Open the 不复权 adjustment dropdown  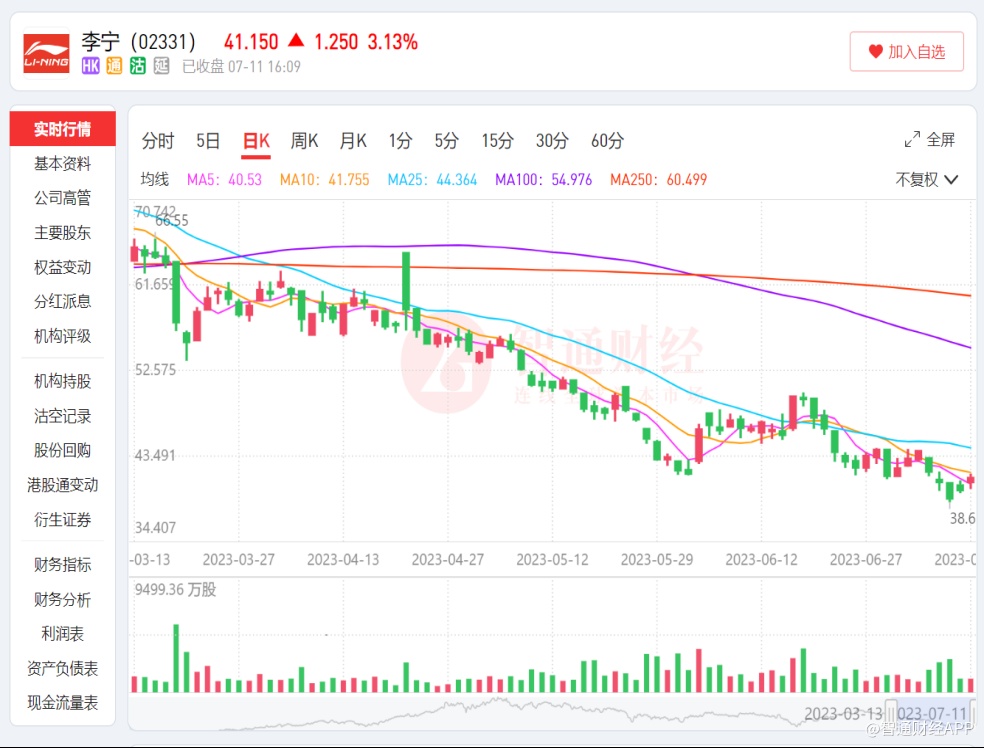[926, 180]
